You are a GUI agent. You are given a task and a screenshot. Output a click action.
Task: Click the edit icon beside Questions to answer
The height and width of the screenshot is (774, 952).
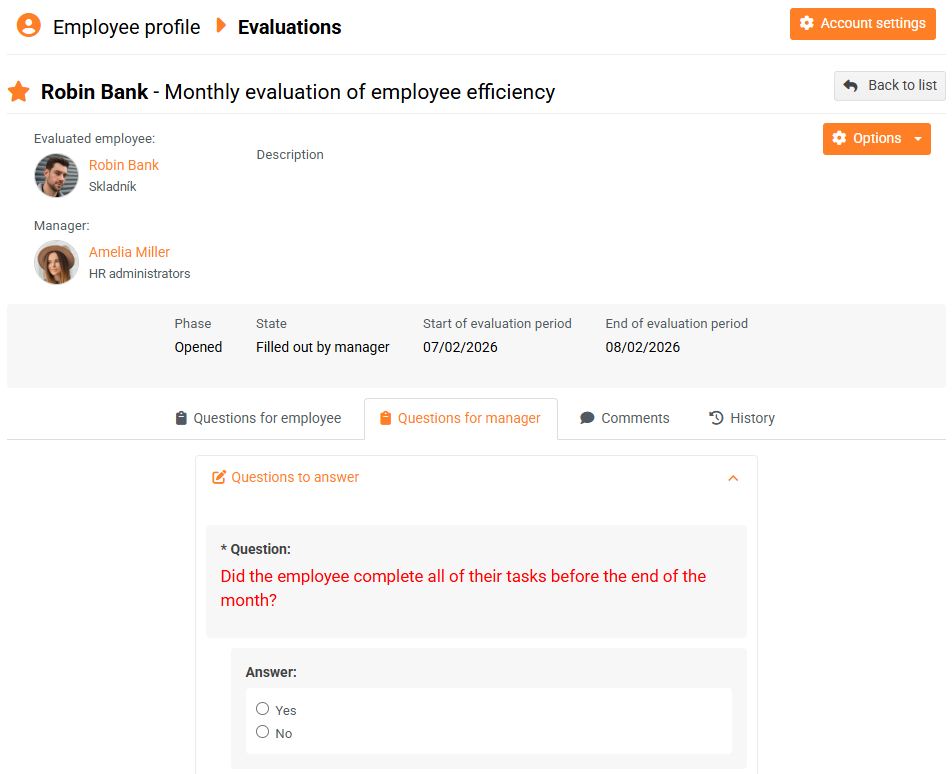[x=219, y=478]
